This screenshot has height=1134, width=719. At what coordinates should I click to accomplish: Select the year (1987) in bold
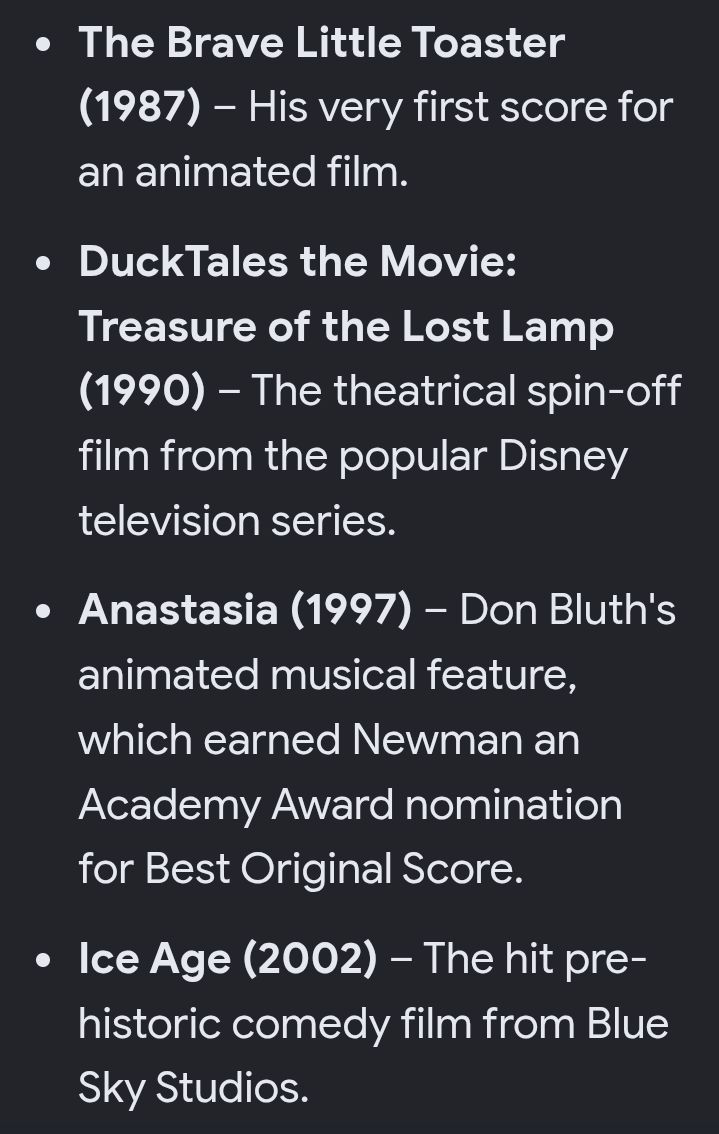pyautogui.click(x=140, y=107)
